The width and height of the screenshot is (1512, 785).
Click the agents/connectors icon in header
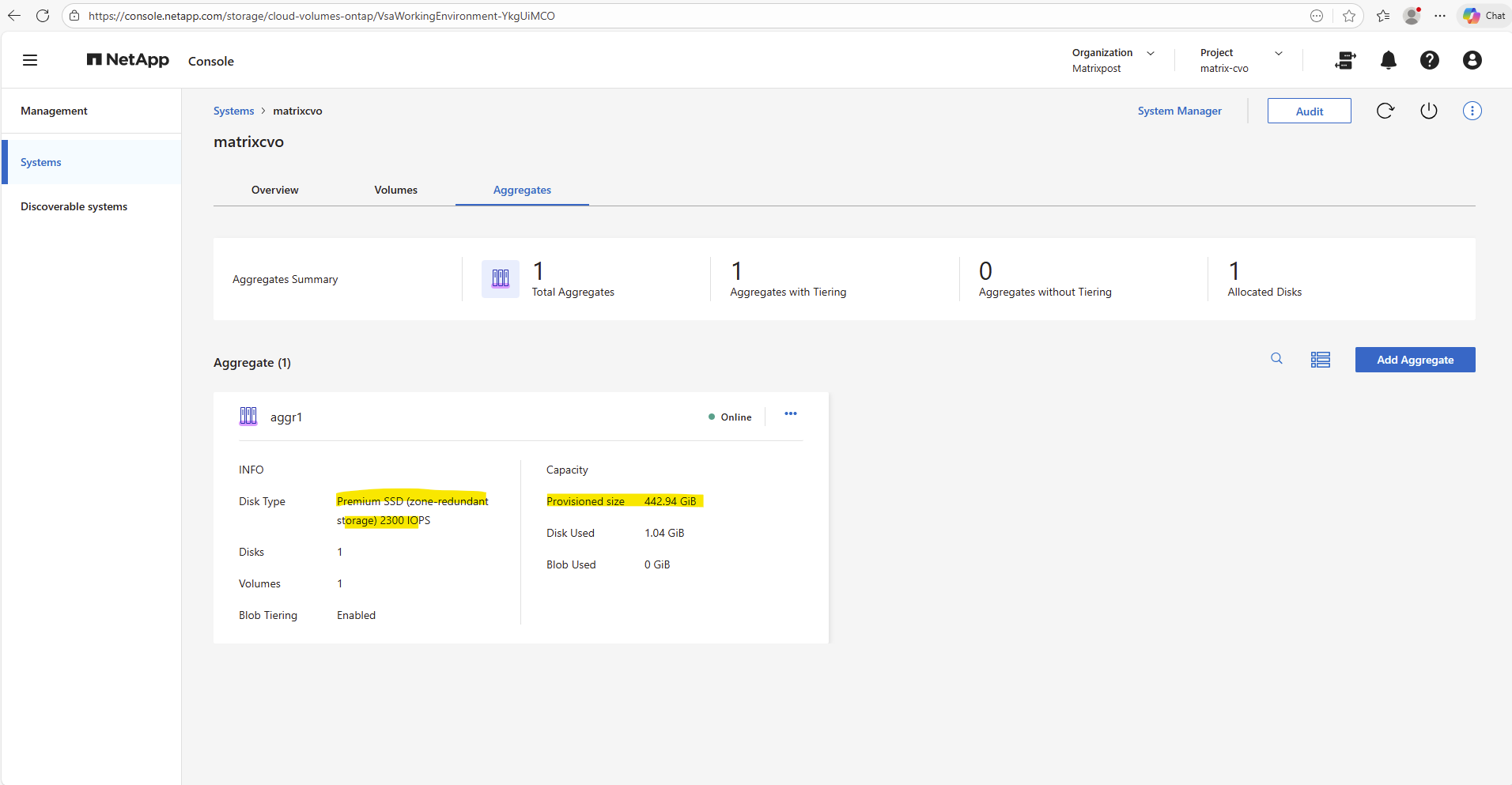pyautogui.click(x=1345, y=60)
